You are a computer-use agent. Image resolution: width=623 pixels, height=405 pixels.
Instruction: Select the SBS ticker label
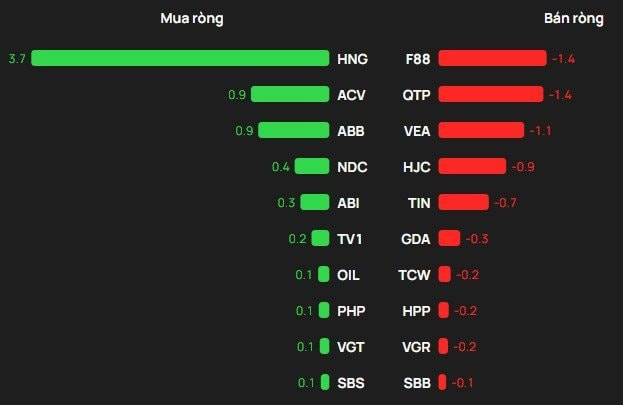click(x=349, y=382)
